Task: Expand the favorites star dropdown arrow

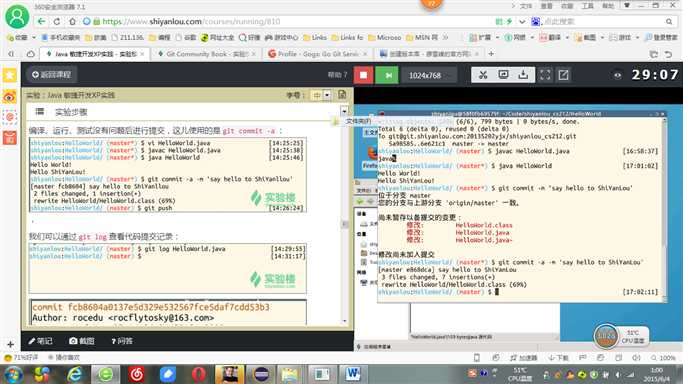Action: click(x=34, y=37)
